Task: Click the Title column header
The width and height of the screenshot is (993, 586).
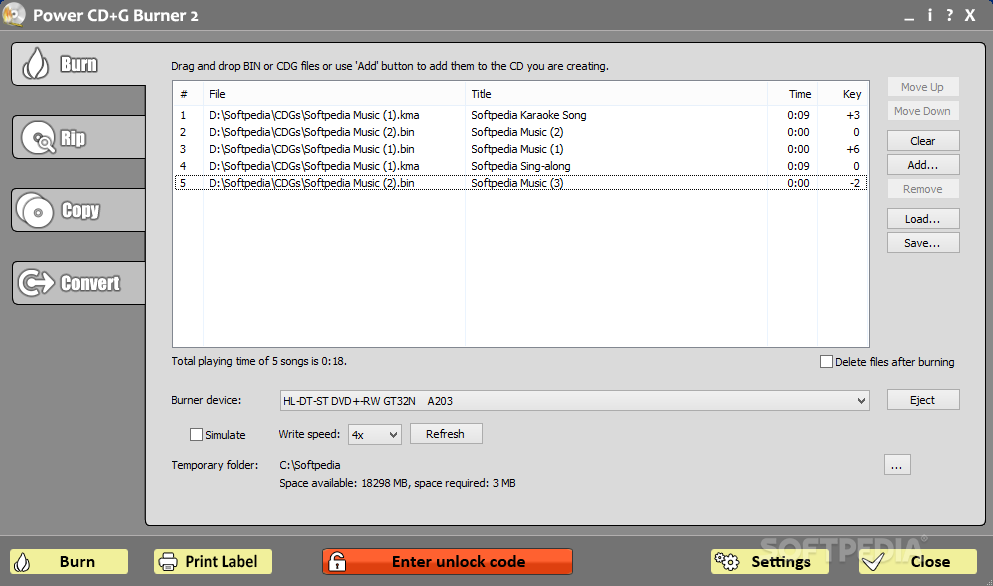Action: [616, 94]
